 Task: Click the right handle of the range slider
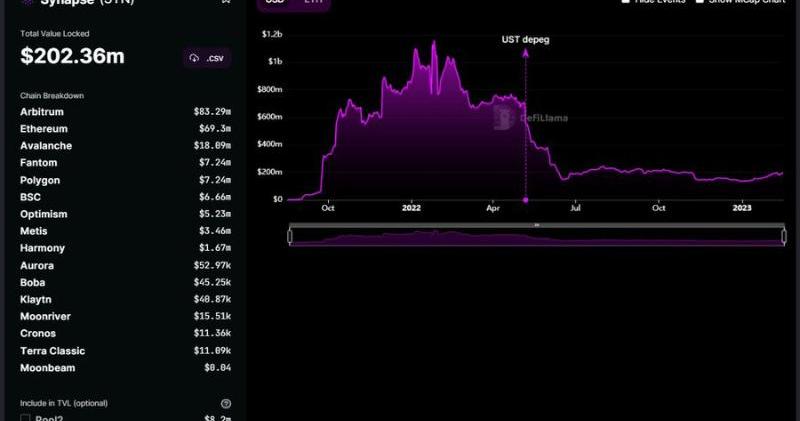pyautogui.click(x=783, y=236)
